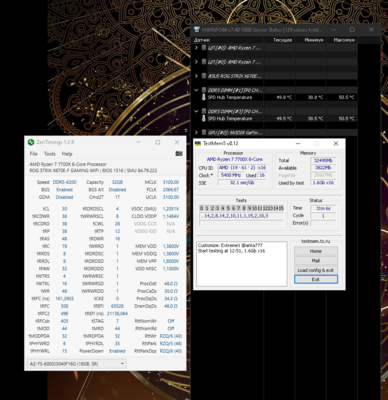Collapse the DDR5 DIMM [#3] sensor group
This screenshot has width=388, height=400.
pos(196,111)
